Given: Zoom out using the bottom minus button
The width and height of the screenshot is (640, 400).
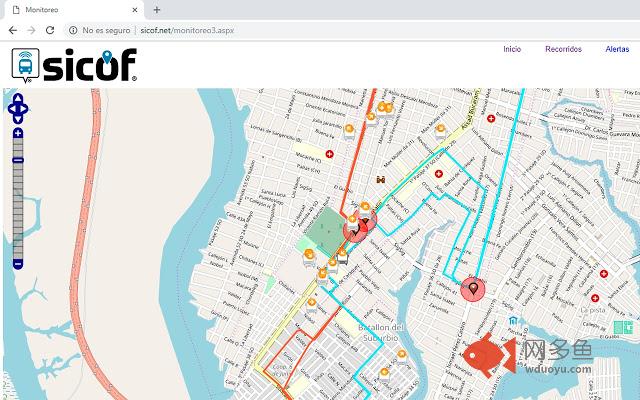Looking at the screenshot, I should point(18,264).
